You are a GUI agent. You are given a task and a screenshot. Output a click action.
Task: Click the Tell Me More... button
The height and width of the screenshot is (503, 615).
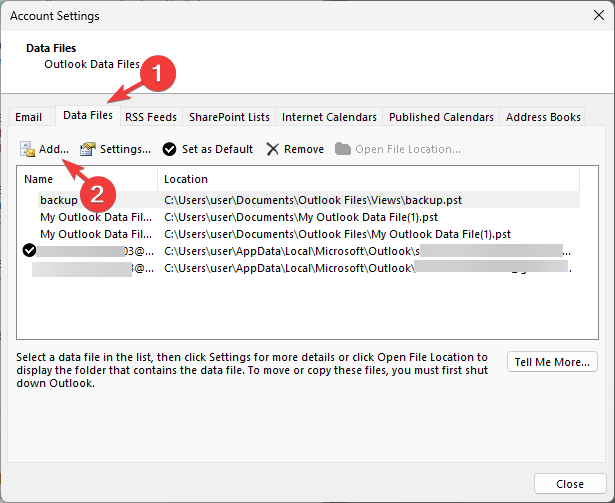point(552,362)
